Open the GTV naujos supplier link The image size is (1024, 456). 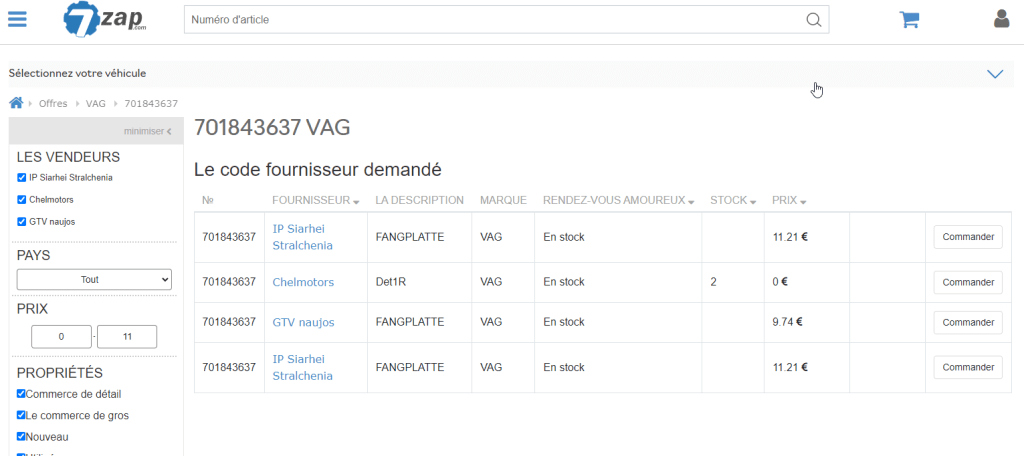303,322
